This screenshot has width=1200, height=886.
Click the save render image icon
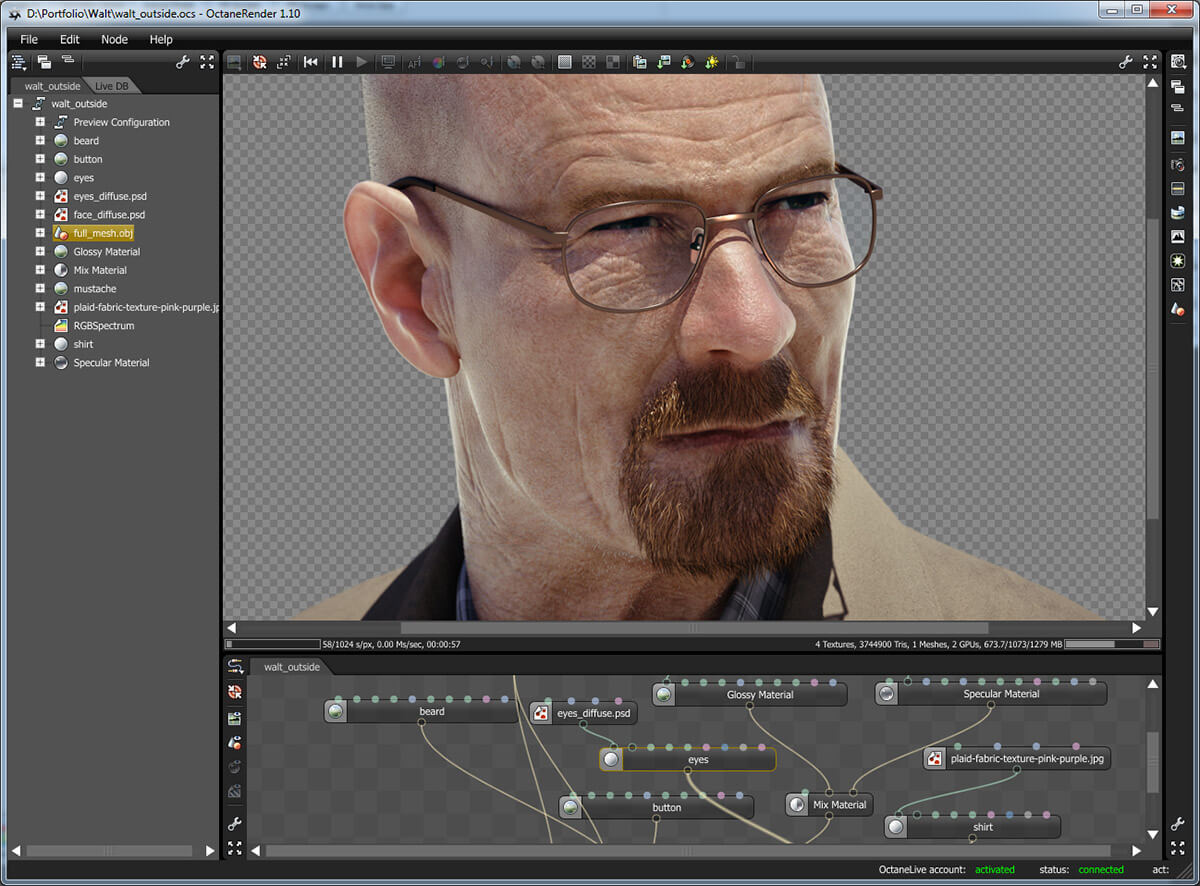(x=234, y=62)
